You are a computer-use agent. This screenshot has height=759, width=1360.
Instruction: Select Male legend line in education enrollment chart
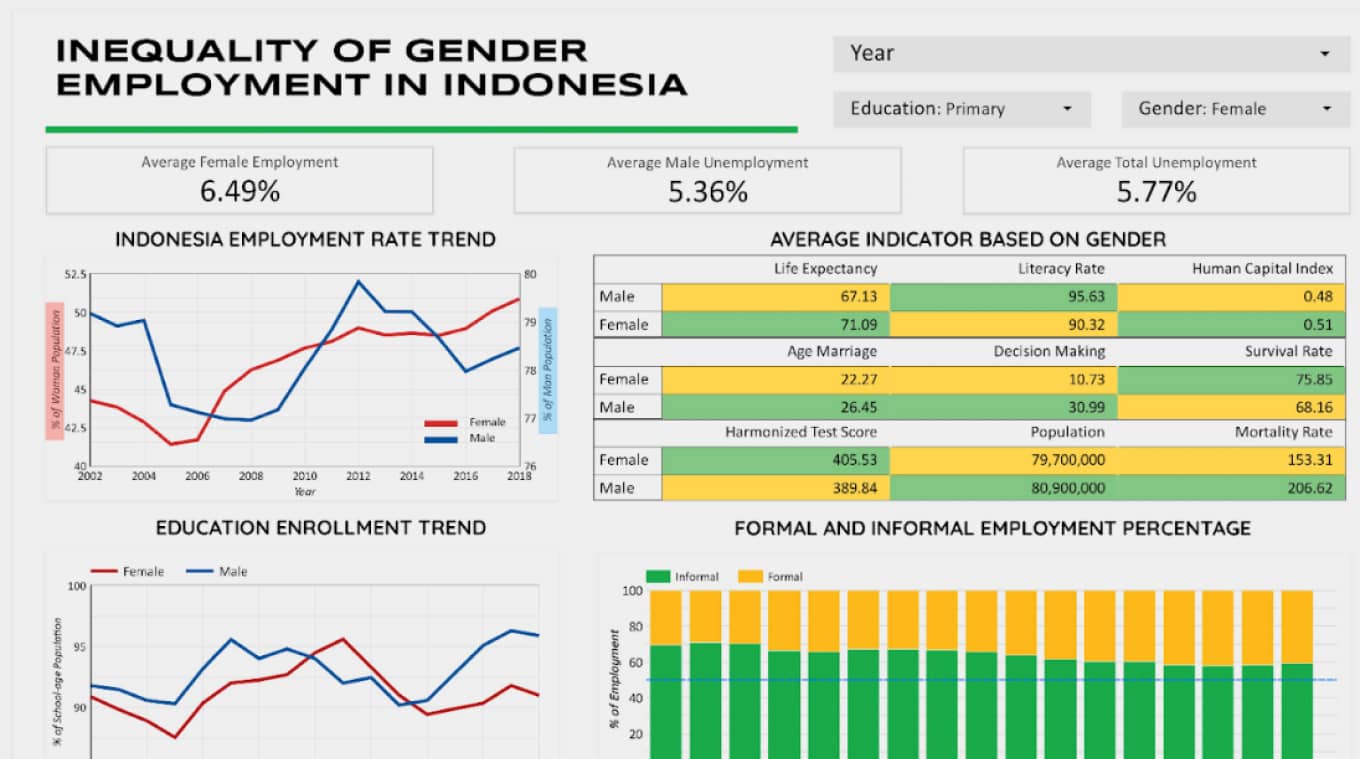click(200, 572)
